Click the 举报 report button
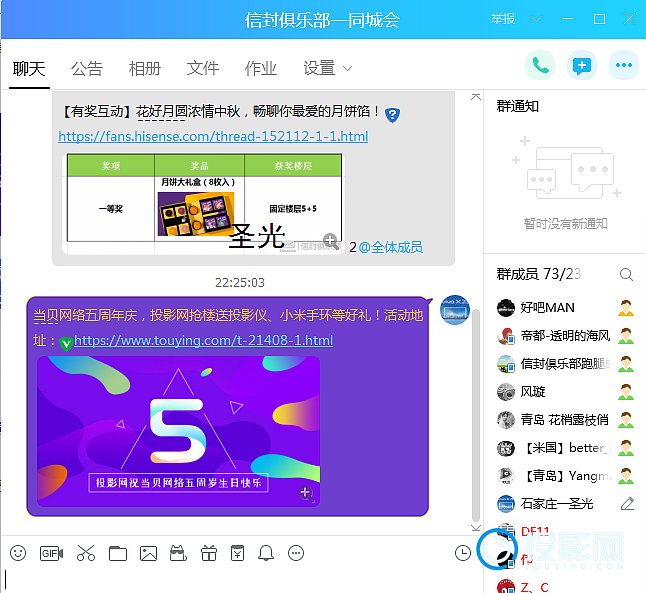This screenshot has height=593, width=646. (x=503, y=19)
